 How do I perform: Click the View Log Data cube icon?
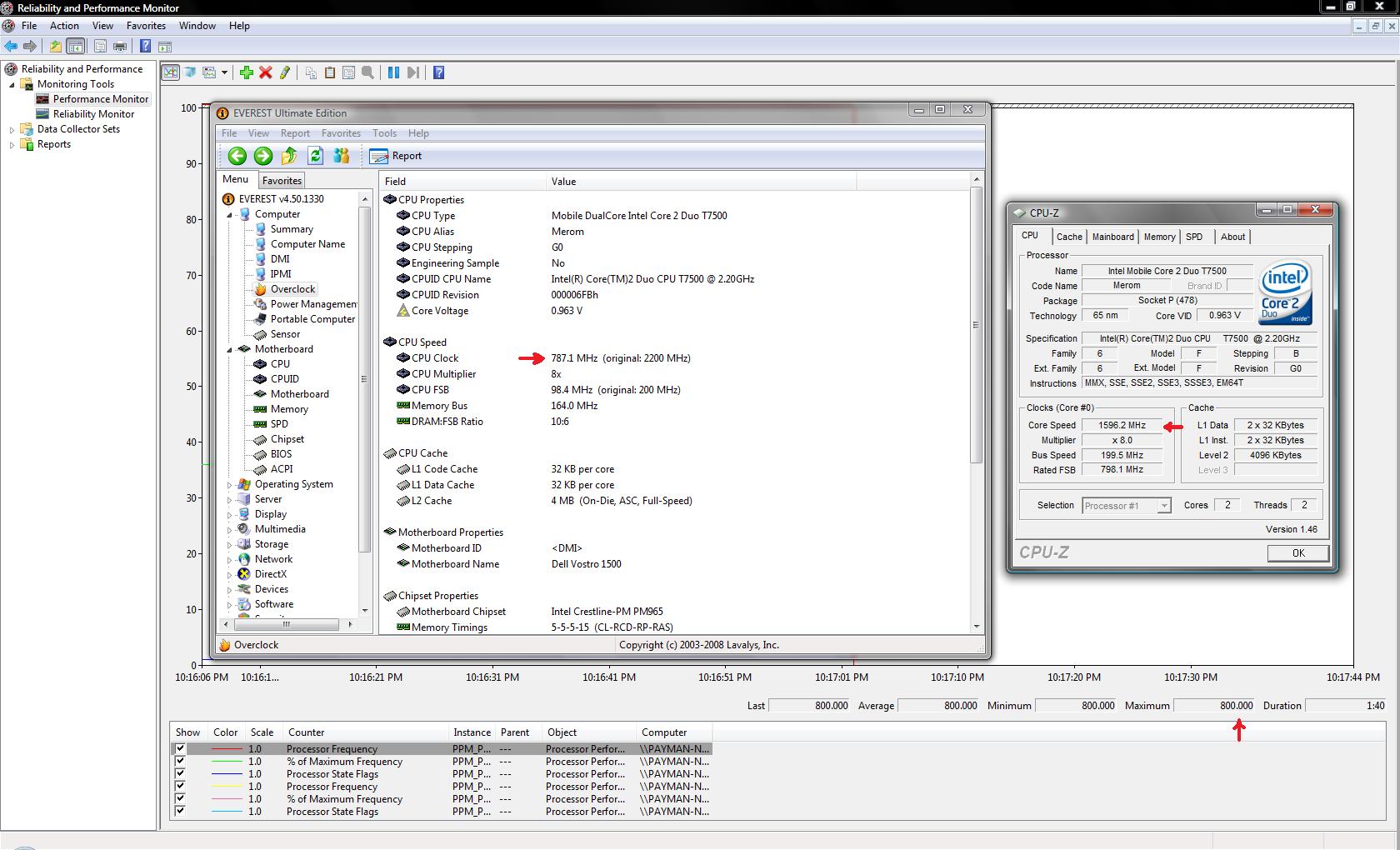click(x=190, y=72)
